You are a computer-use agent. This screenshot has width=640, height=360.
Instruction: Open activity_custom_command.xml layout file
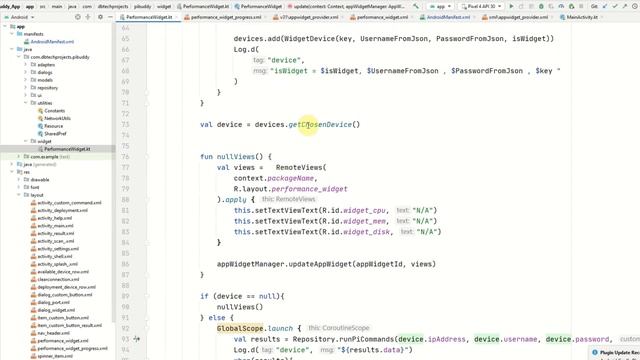69,203
